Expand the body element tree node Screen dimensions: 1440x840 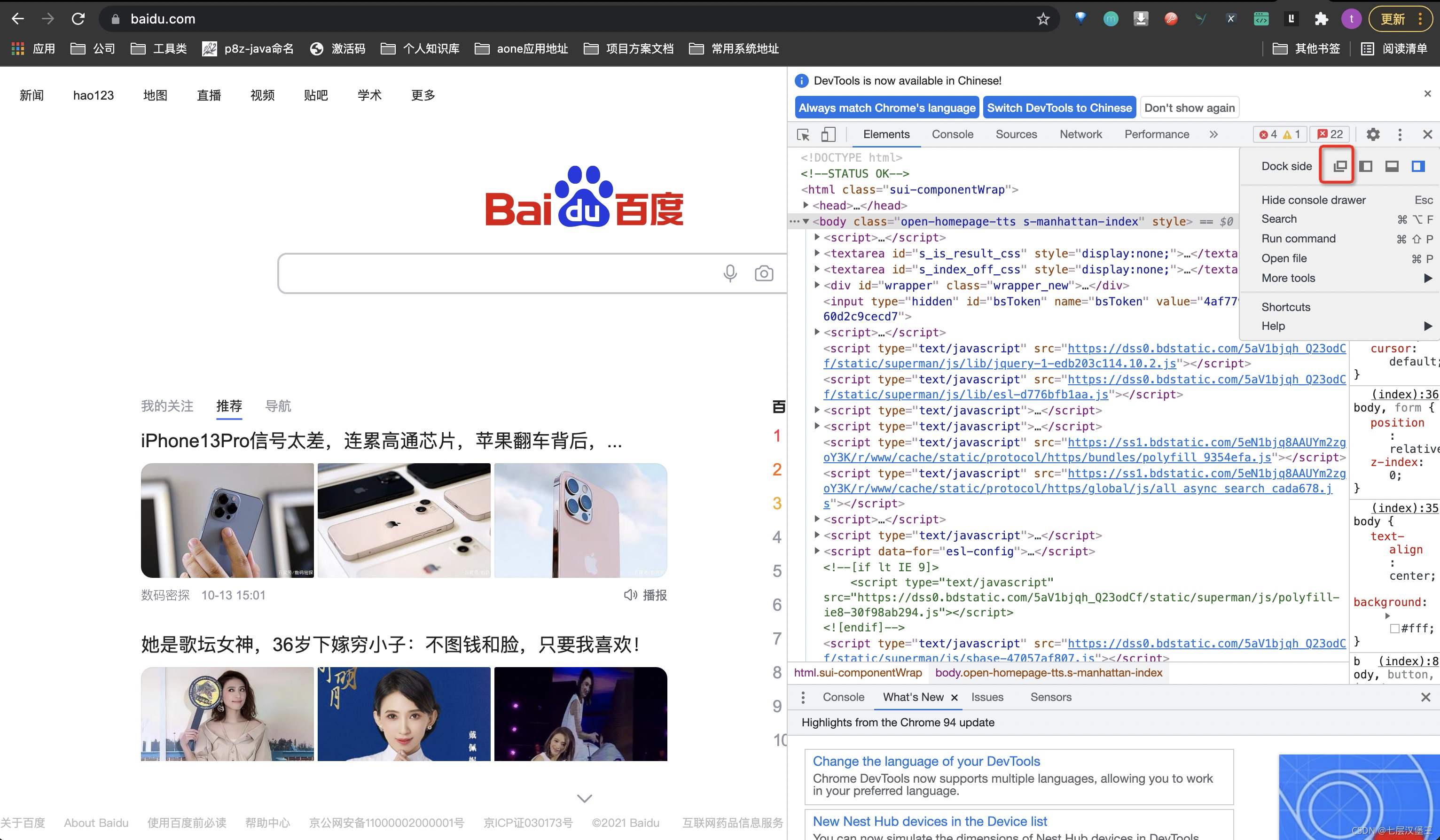click(809, 220)
